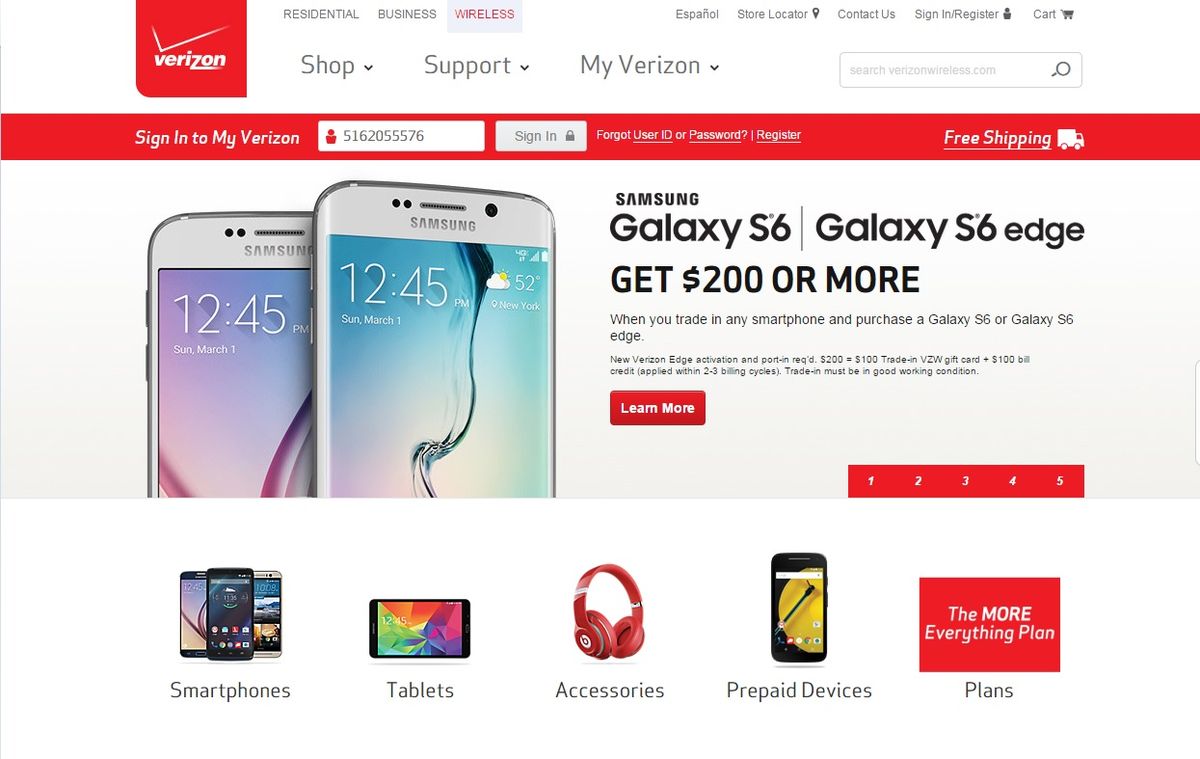This screenshot has width=1200, height=759.
Task: Switch to the Residential tab
Action: pos(321,14)
